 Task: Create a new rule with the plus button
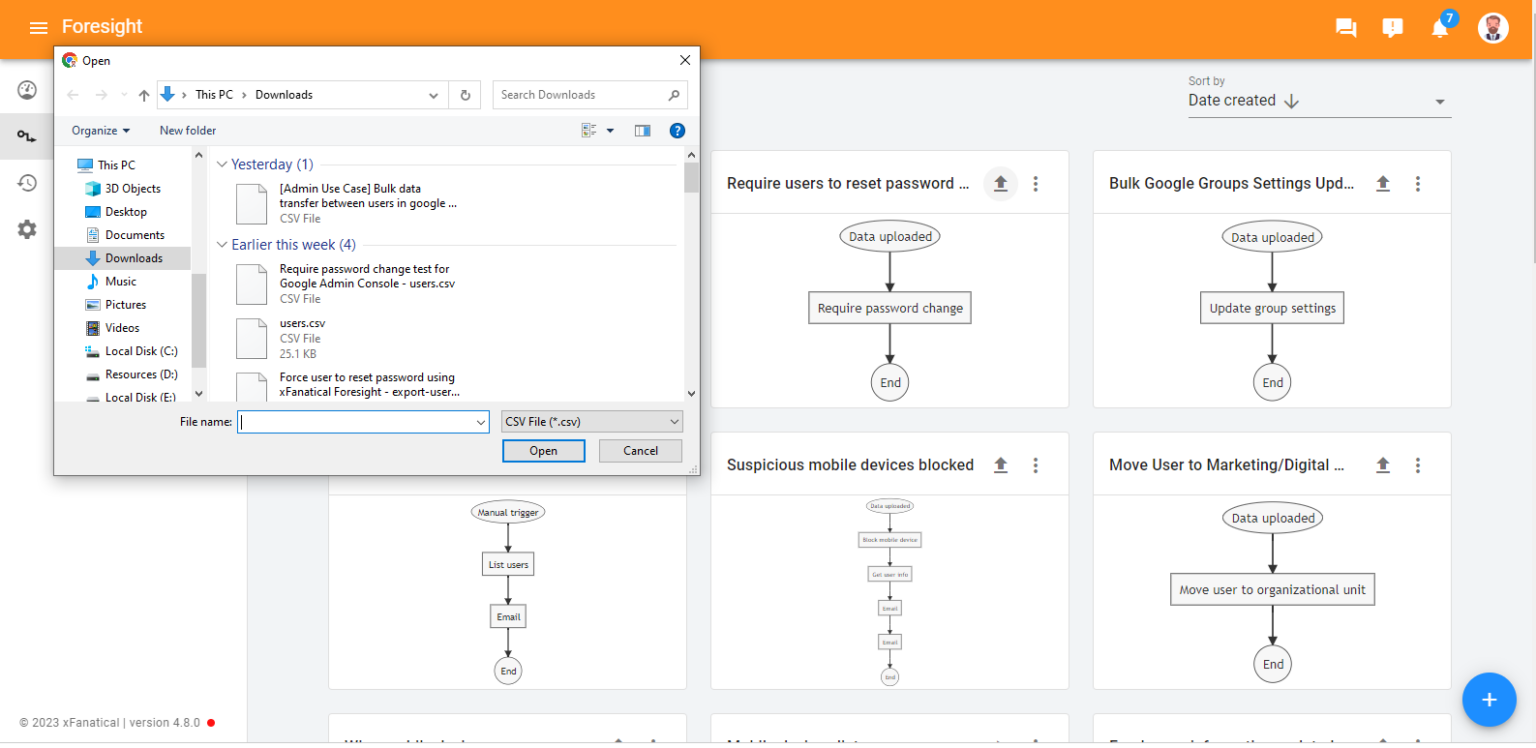point(1489,699)
